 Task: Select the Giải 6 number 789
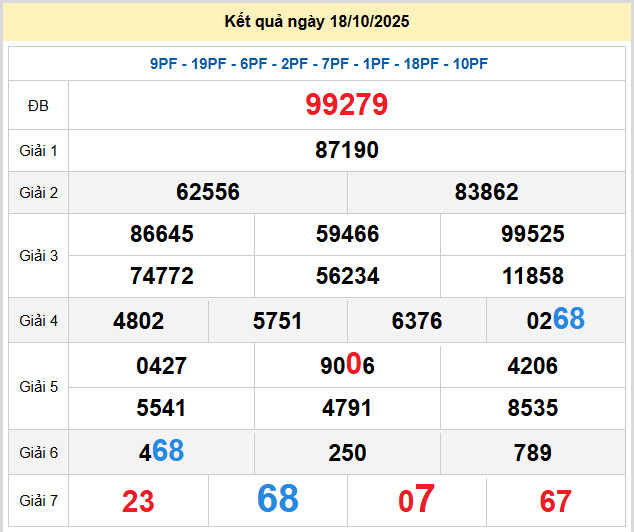coord(532,453)
